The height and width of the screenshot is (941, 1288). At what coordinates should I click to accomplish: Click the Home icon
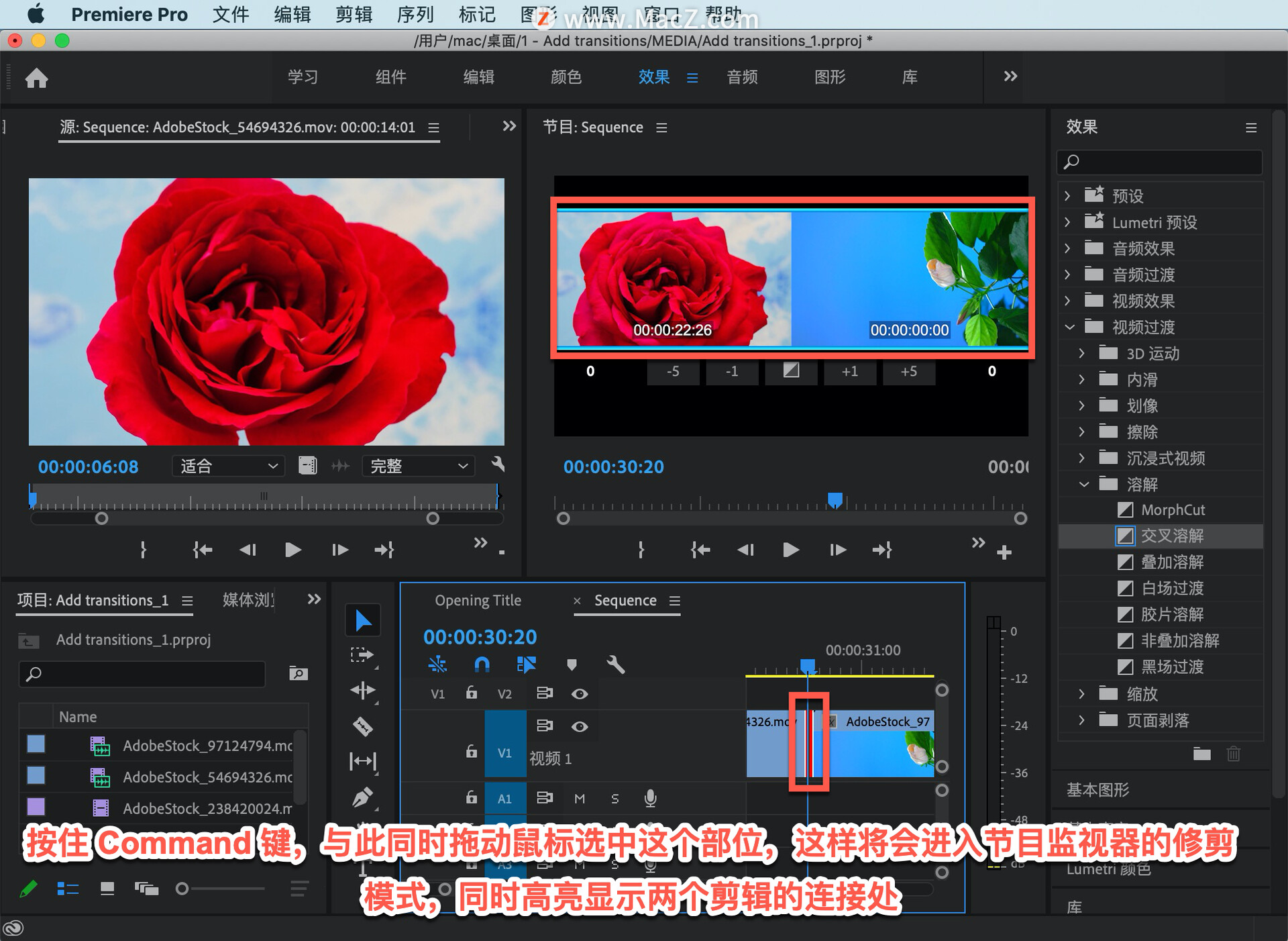[x=37, y=78]
